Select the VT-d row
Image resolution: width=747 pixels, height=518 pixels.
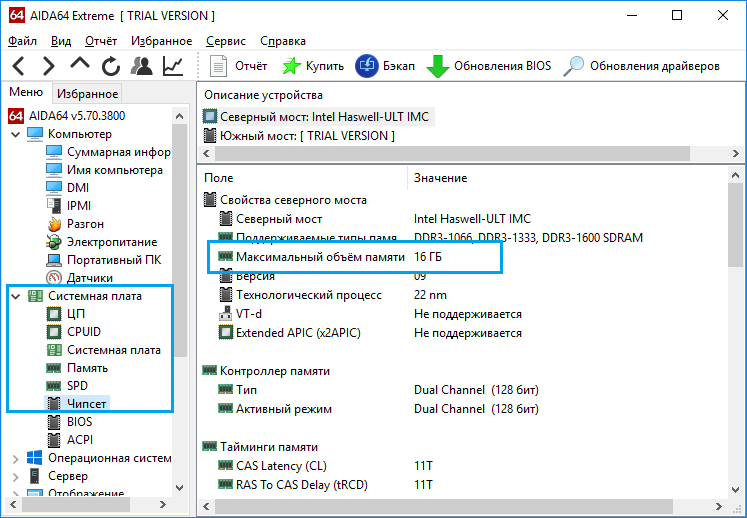tap(369, 315)
